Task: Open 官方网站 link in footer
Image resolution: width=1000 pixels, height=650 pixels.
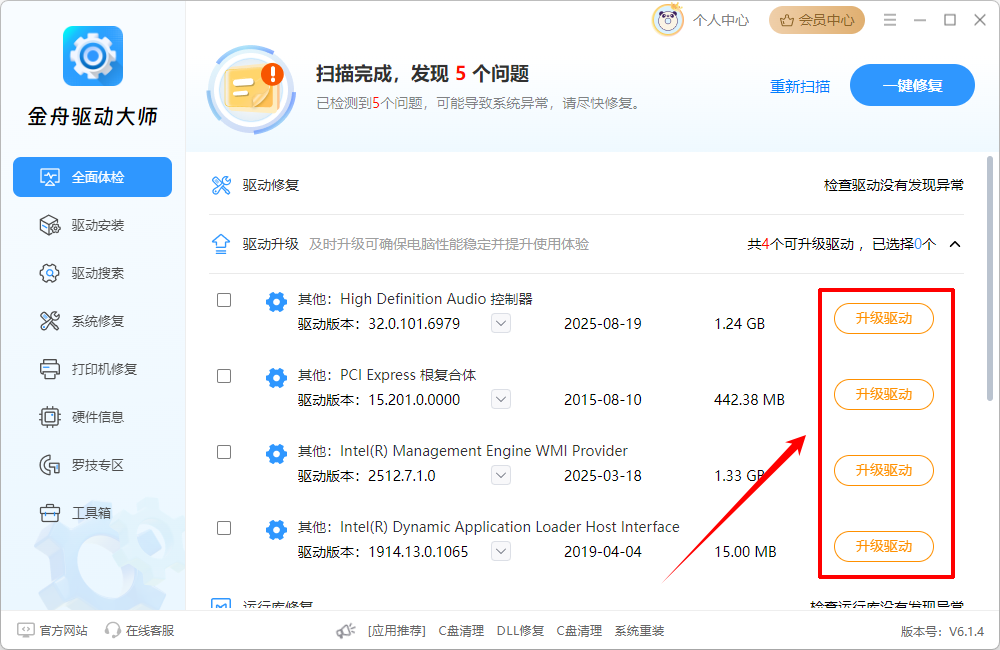Action: 52,630
